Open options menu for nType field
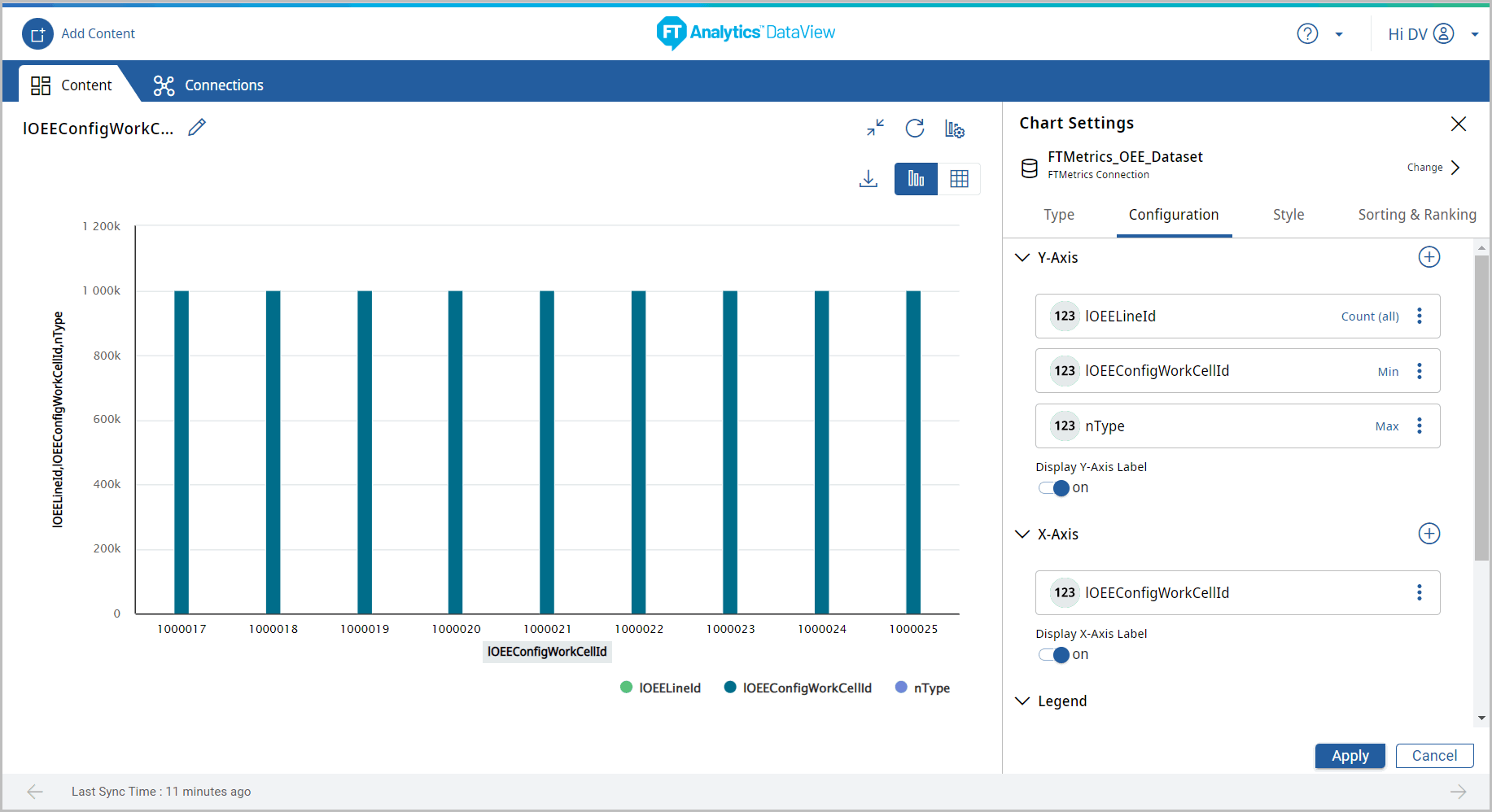This screenshot has height=812, width=1492. (1419, 426)
